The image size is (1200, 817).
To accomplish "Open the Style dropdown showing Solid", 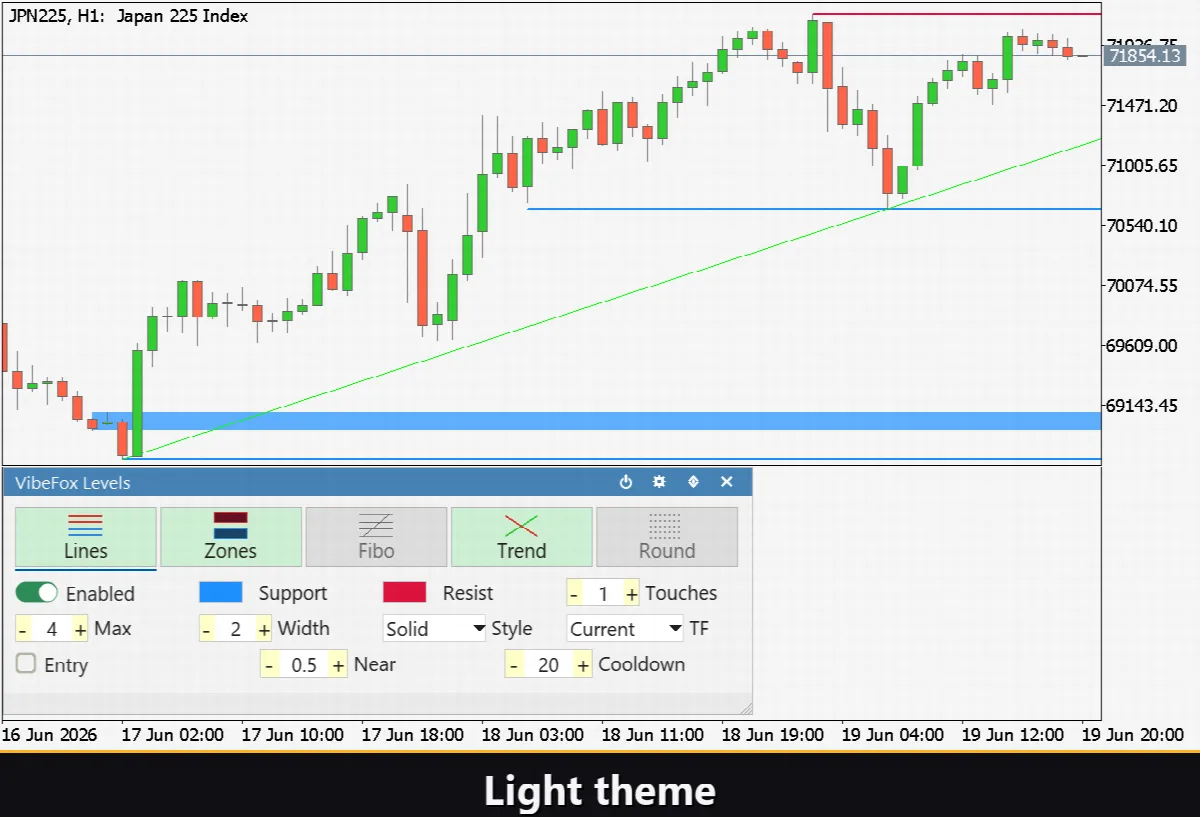I will pyautogui.click(x=435, y=629).
